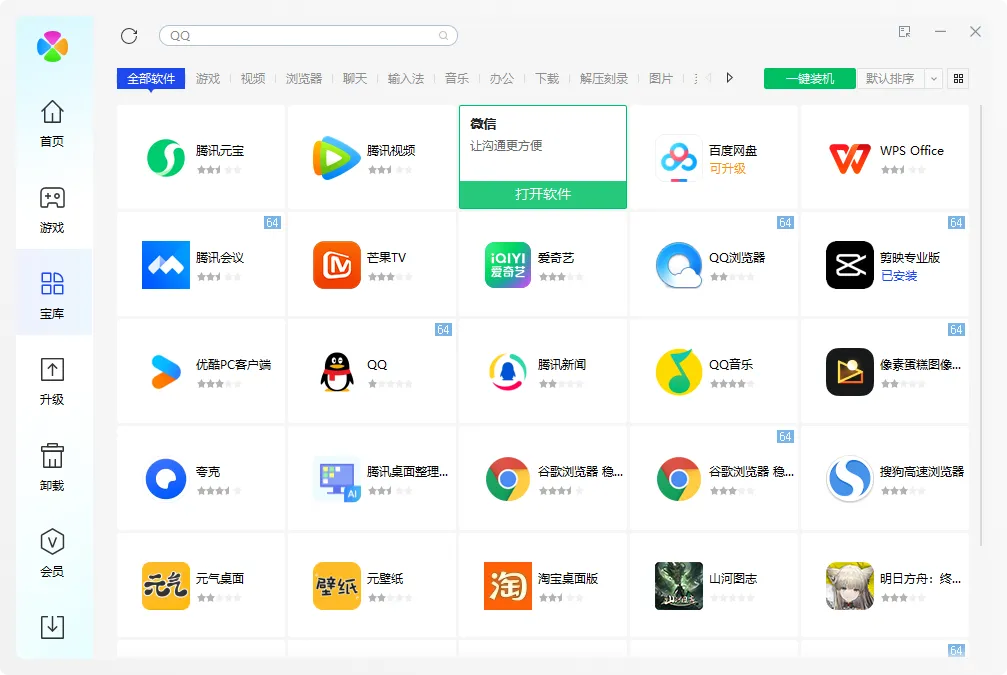1007x675 pixels.
Task: Click the 山河图志 game thumbnail
Action: click(x=679, y=586)
